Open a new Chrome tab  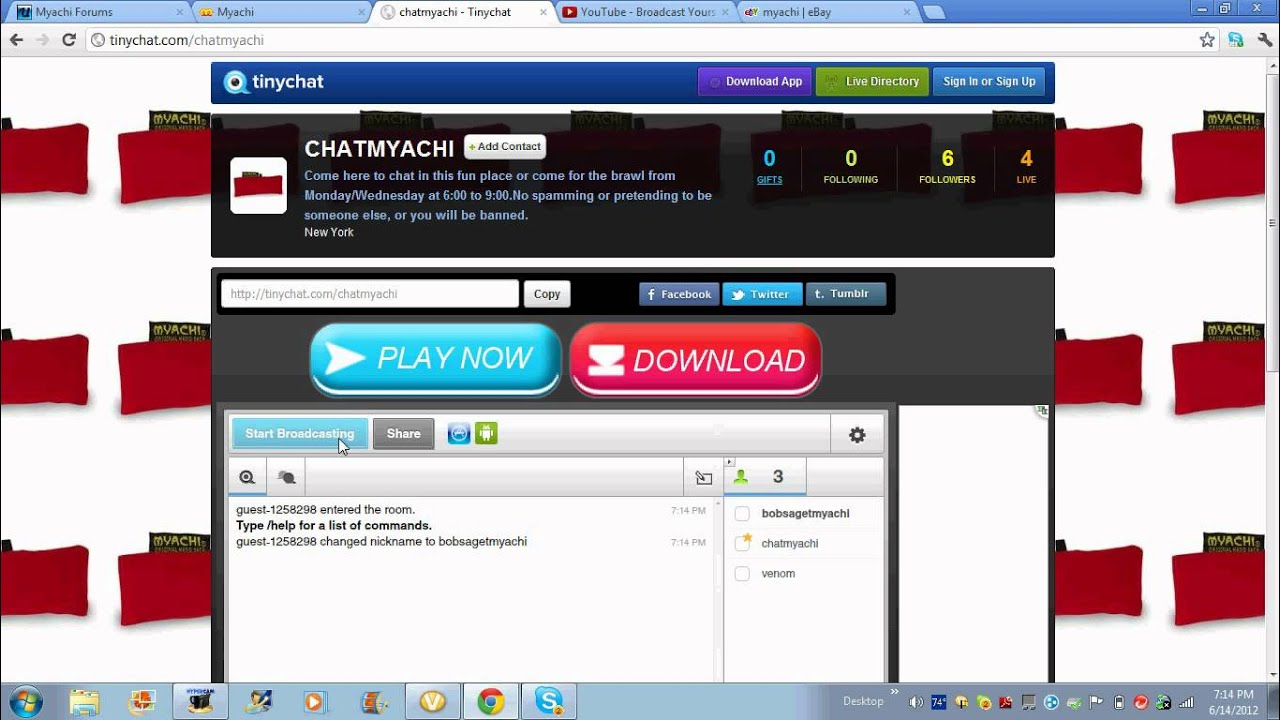(933, 13)
